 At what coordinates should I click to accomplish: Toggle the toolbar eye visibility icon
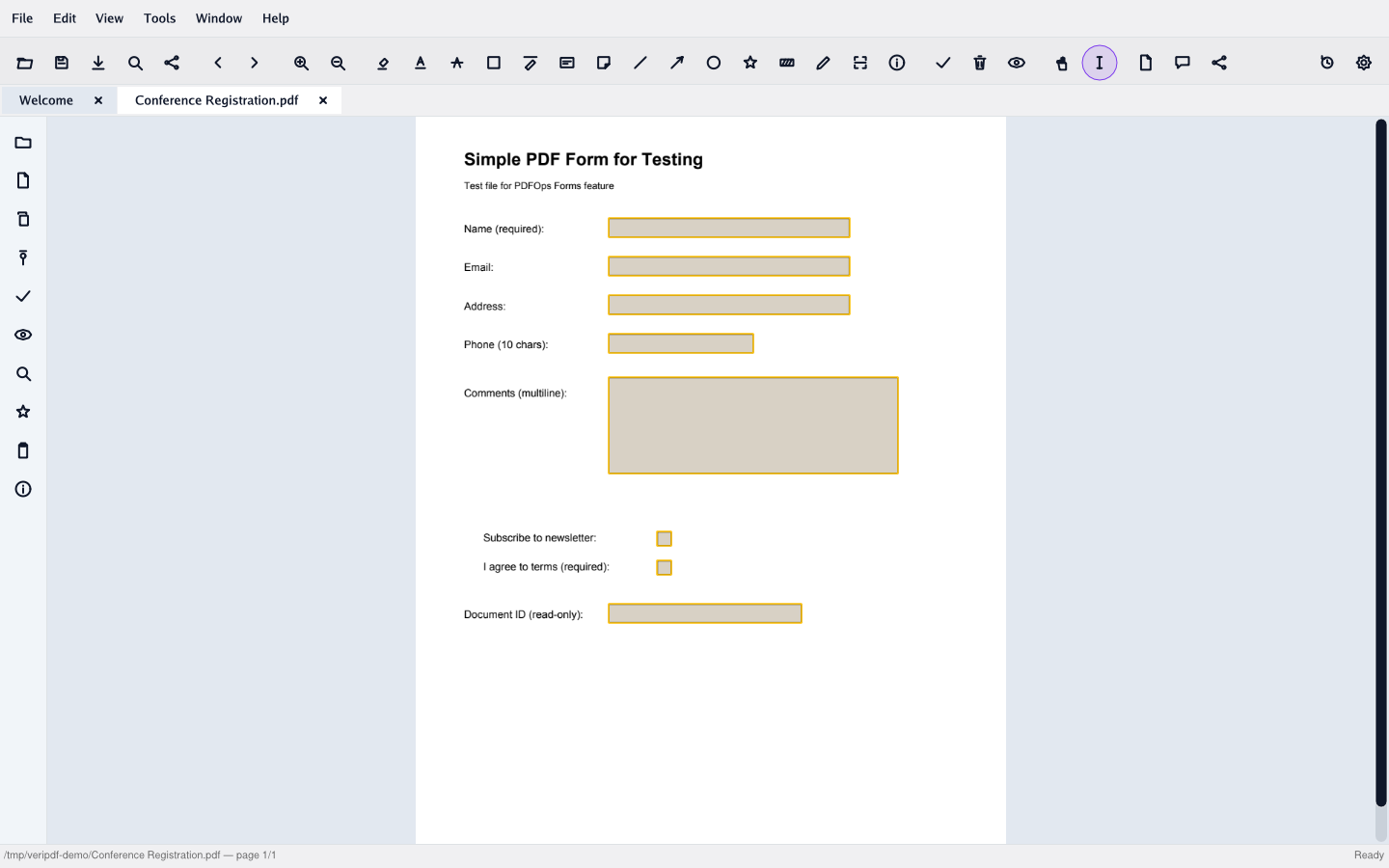pos(1017,63)
